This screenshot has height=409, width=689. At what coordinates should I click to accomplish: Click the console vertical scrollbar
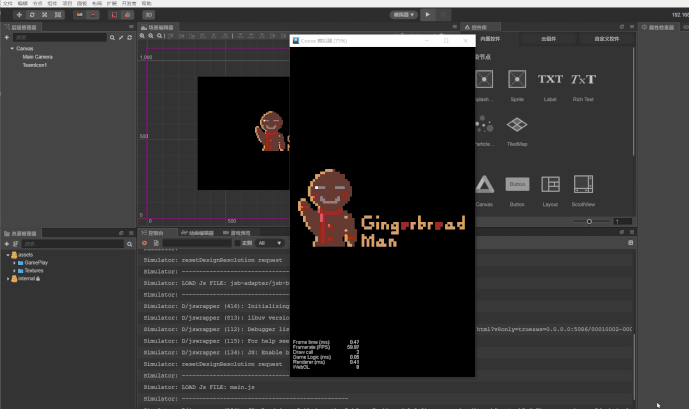[x=634, y=366]
